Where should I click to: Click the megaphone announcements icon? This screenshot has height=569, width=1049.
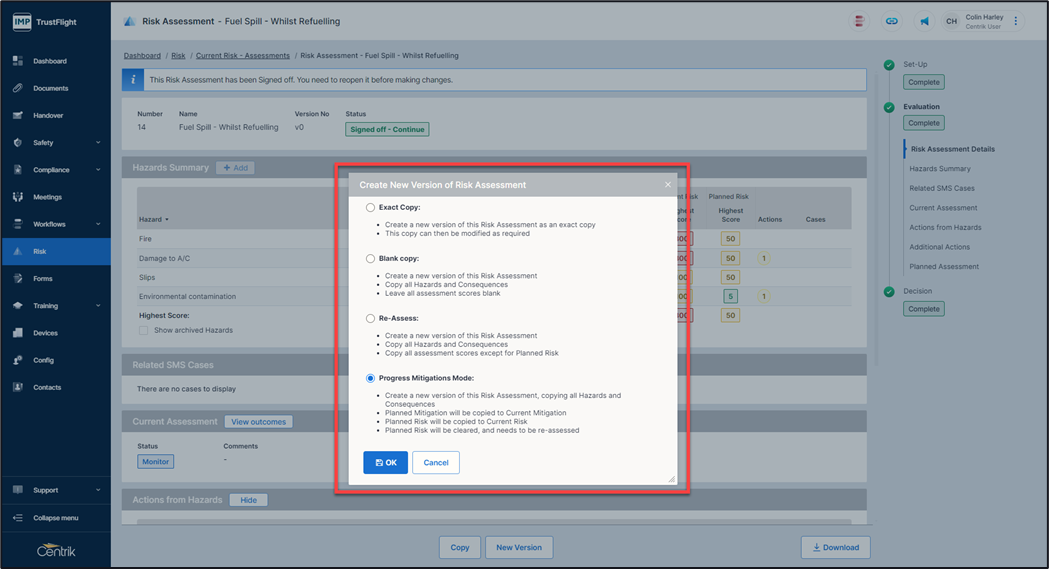click(x=924, y=21)
